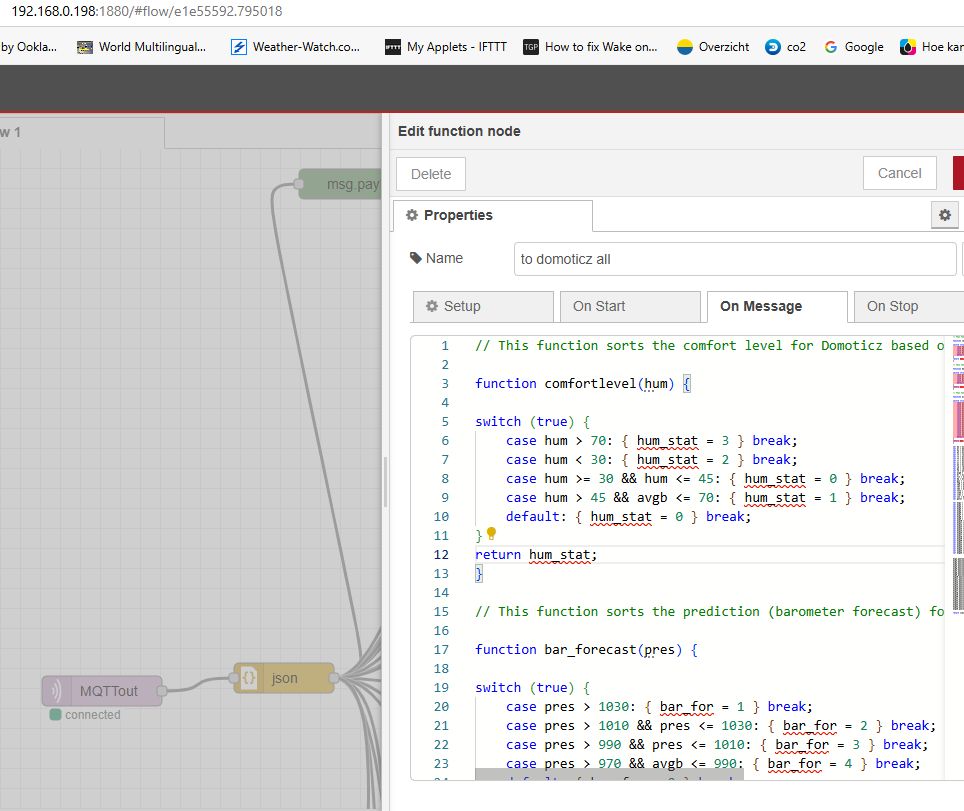Viewport: 964px width, 811px height.
Task: Click 'function comfortlevel(hum)' code line
Action: click(583, 384)
